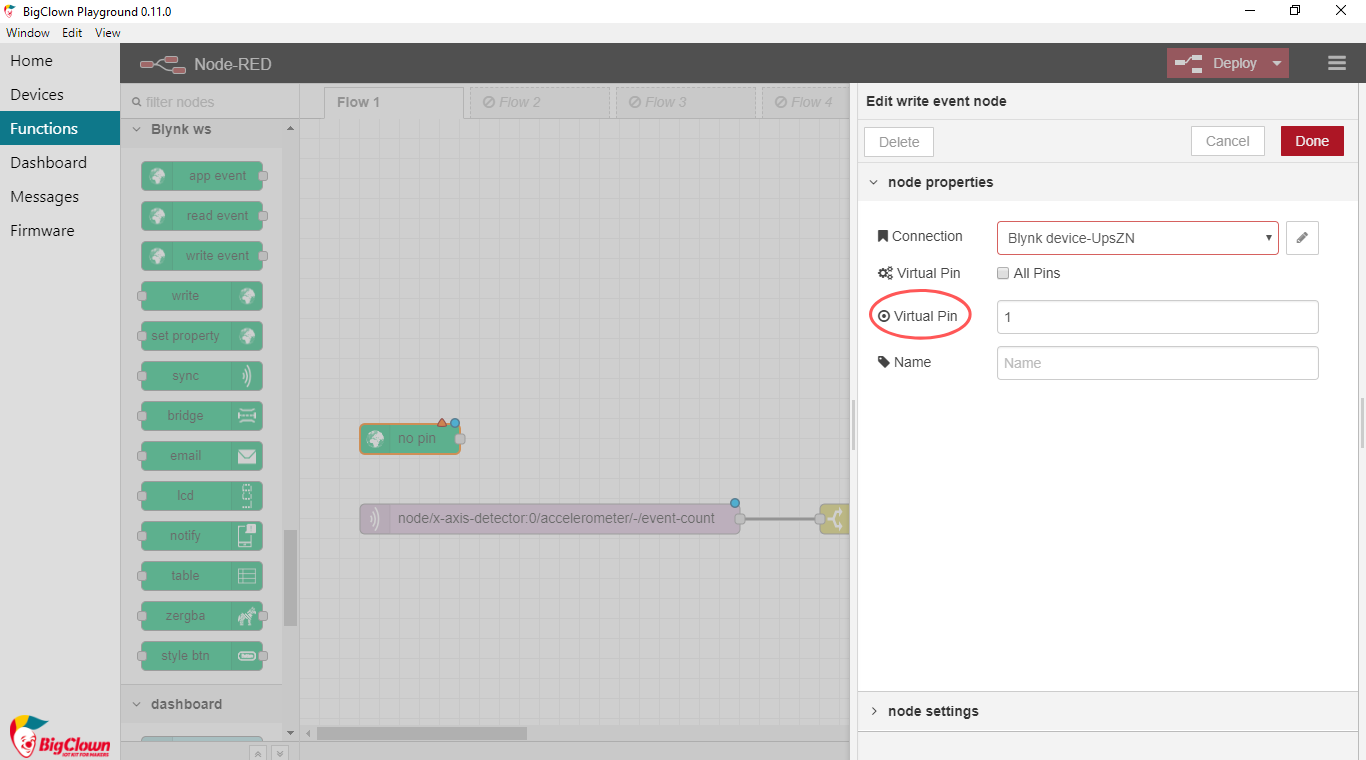The image size is (1366, 760).
Task: Switch to the Flow 2 tab
Action: click(x=540, y=102)
